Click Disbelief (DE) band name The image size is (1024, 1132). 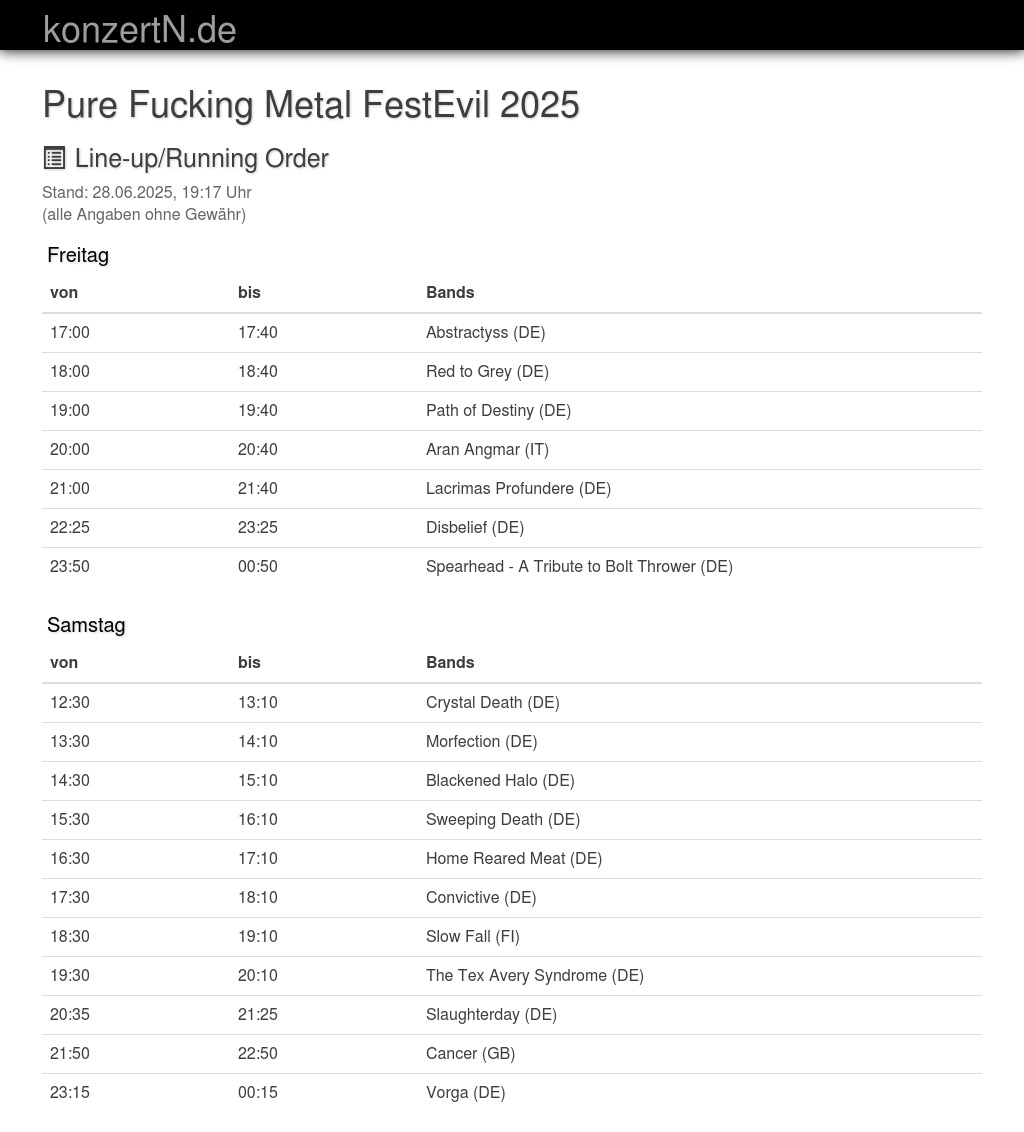coord(475,528)
